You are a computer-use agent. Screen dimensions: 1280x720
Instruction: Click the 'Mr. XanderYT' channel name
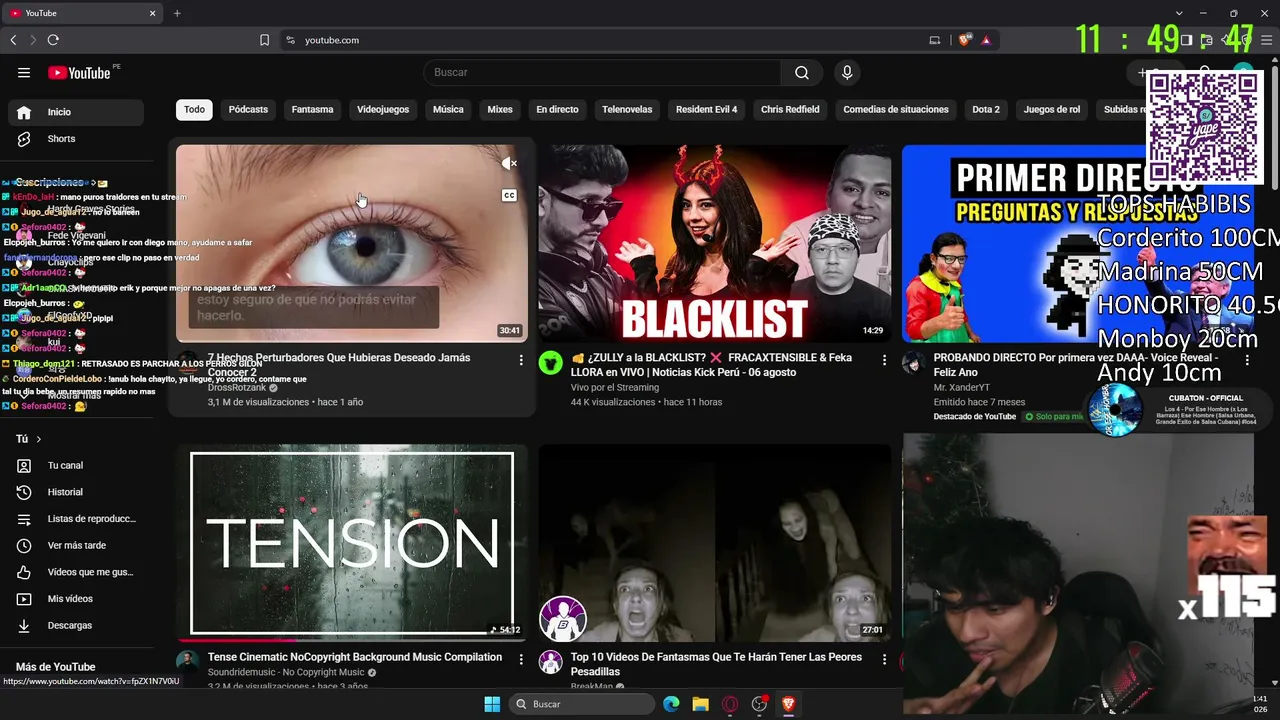961,387
